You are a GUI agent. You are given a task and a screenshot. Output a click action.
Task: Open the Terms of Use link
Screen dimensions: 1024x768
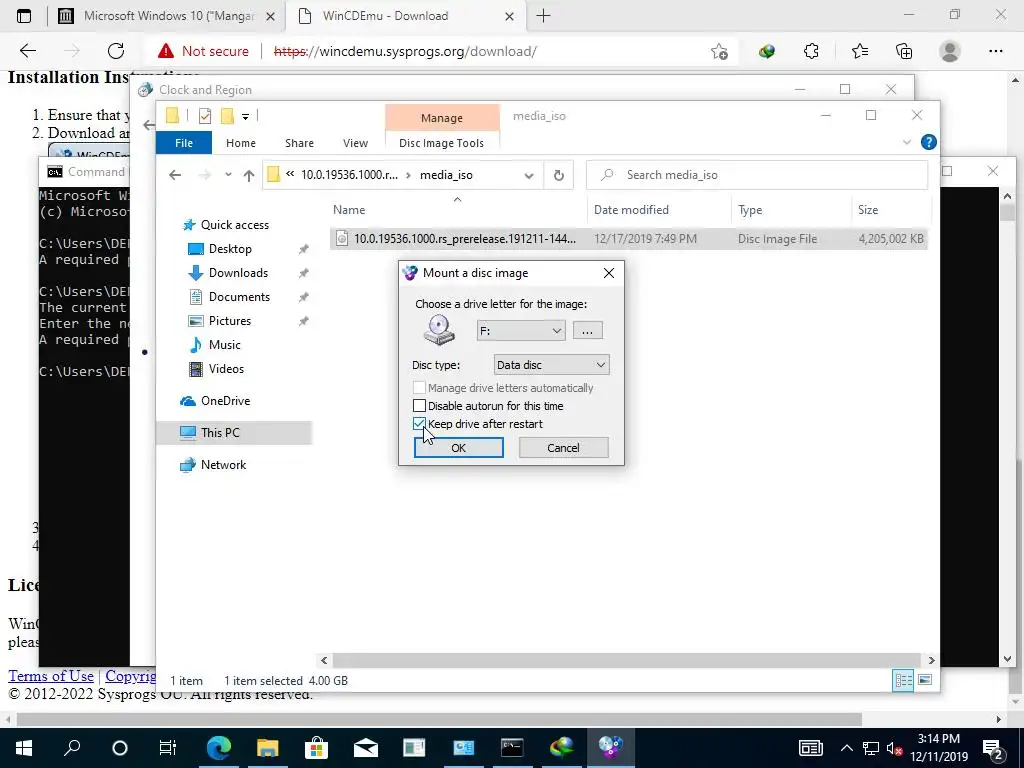click(x=51, y=676)
